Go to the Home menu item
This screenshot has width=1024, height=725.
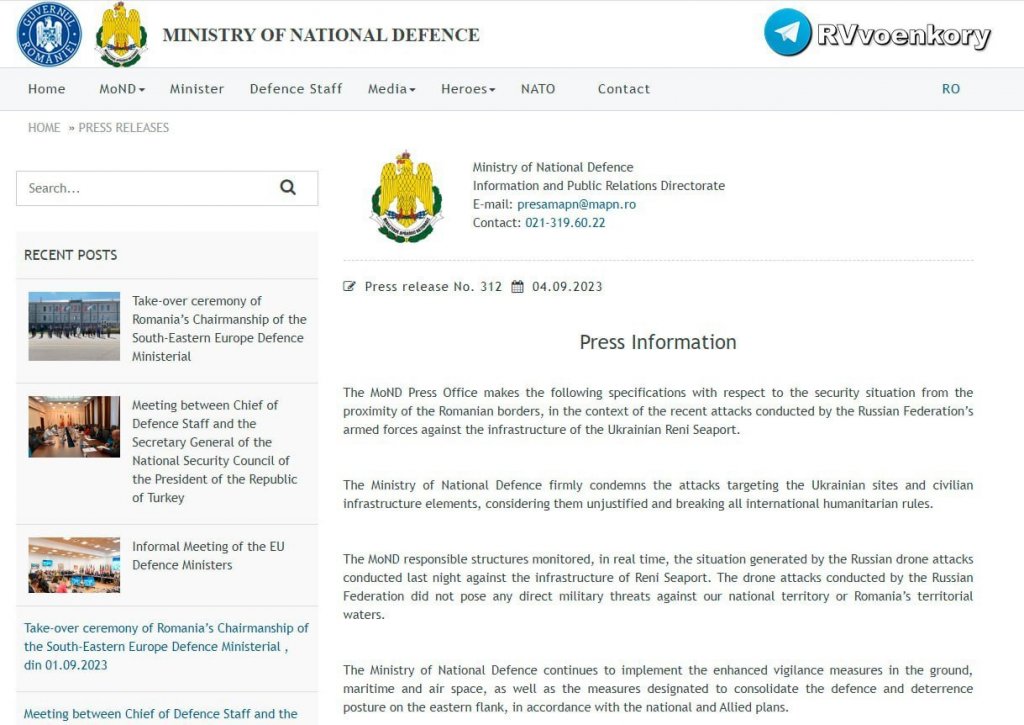pyautogui.click(x=46, y=89)
